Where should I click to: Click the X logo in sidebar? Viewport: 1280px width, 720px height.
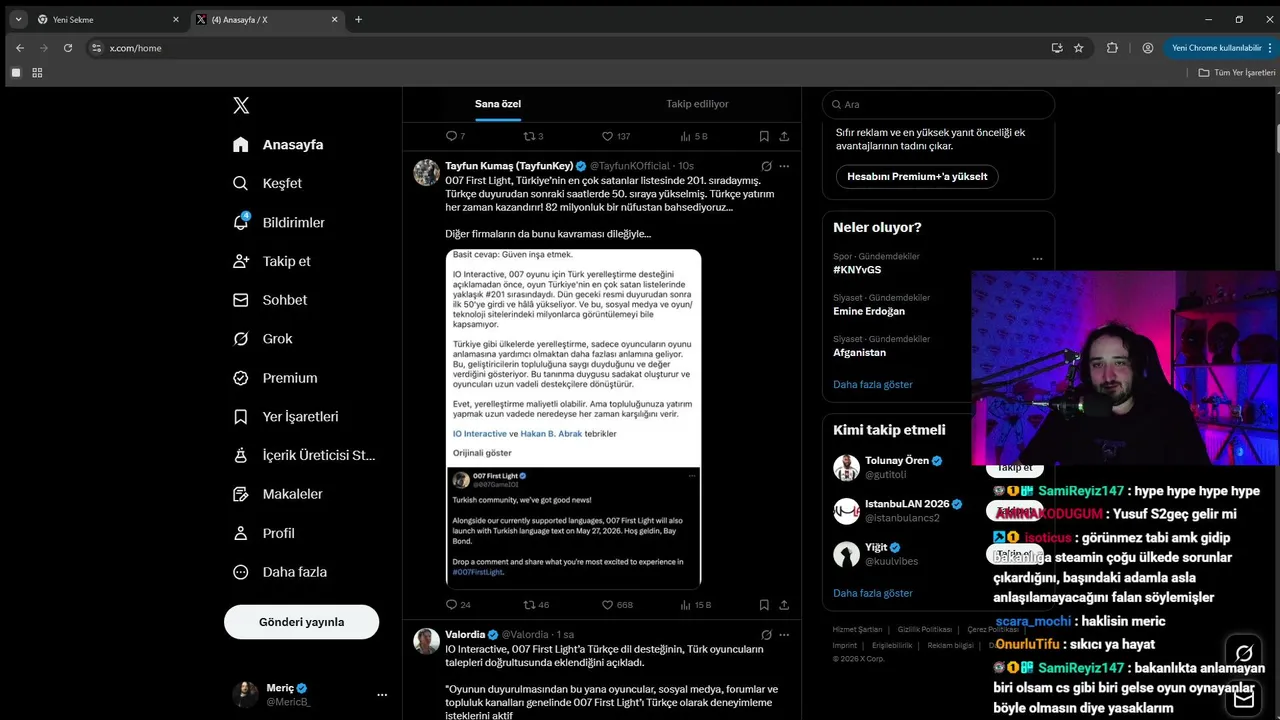point(241,105)
